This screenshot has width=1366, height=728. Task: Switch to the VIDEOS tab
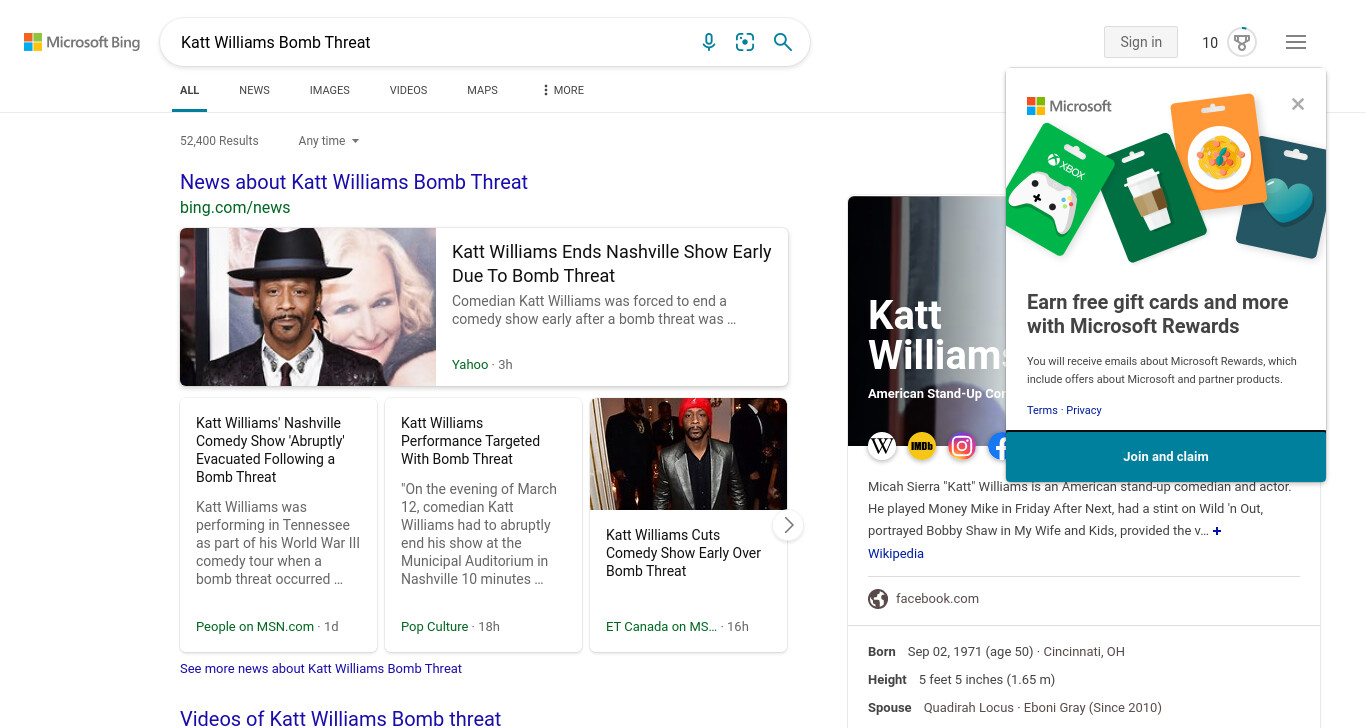pos(408,90)
